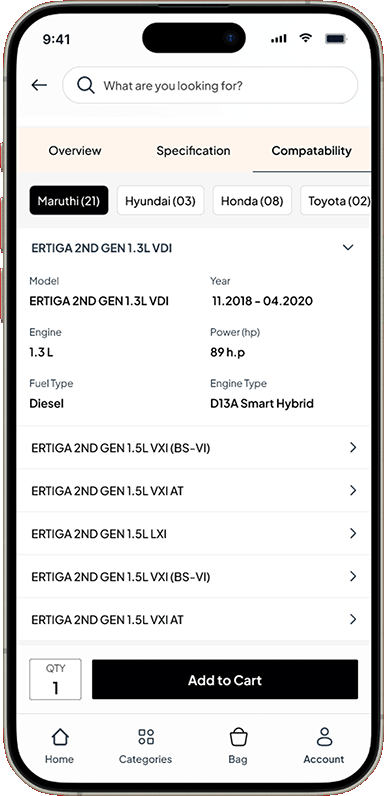Click the engine value '1.3 L'
The width and height of the screenshot is (384, 796).
point(41,352)
